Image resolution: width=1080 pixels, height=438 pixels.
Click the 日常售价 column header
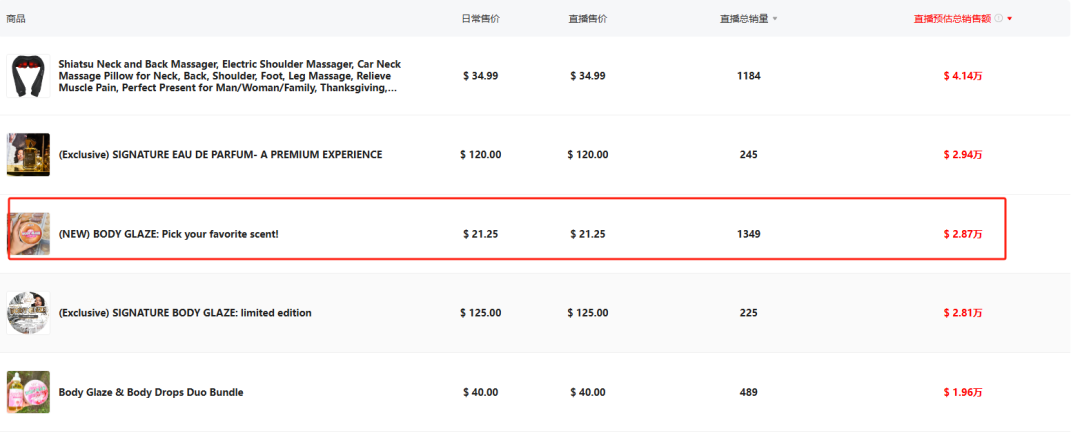[x=480, y=19]
